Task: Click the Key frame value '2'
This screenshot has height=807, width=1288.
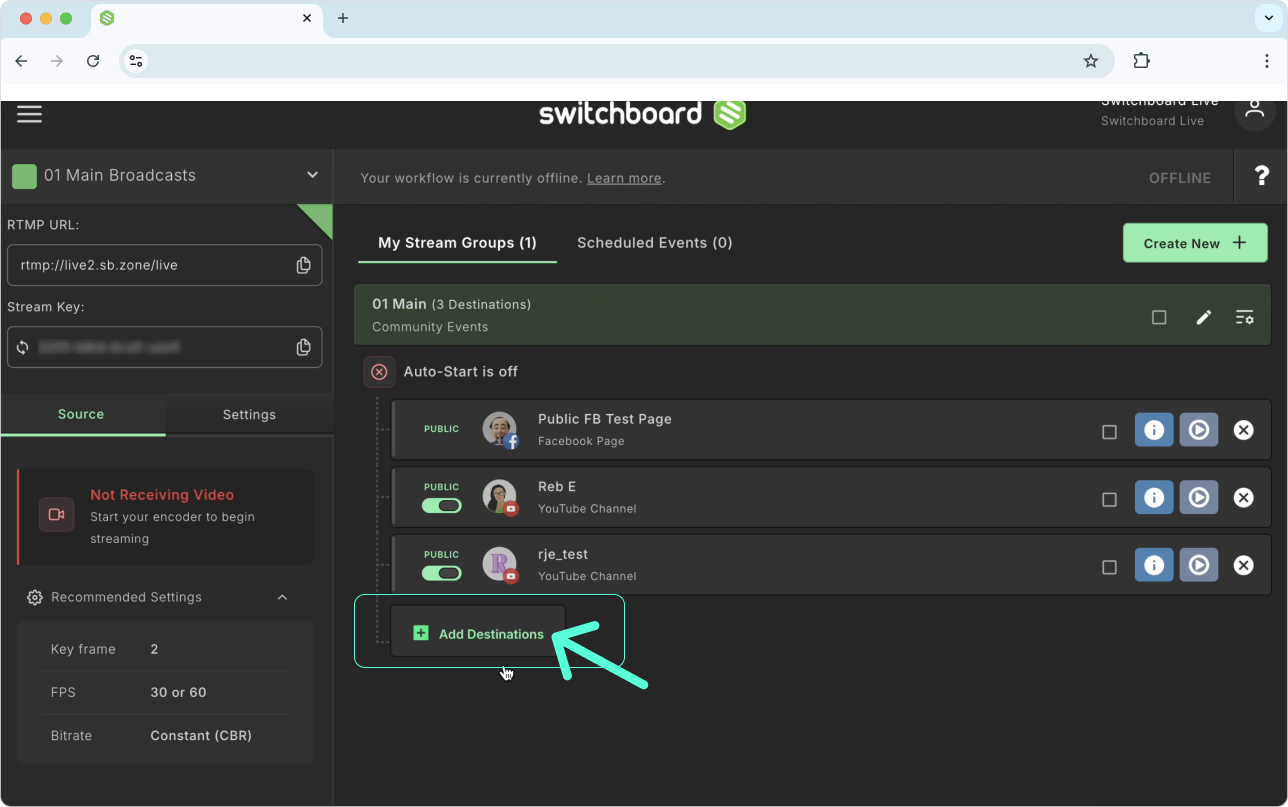Action: [x=155, y=649]
